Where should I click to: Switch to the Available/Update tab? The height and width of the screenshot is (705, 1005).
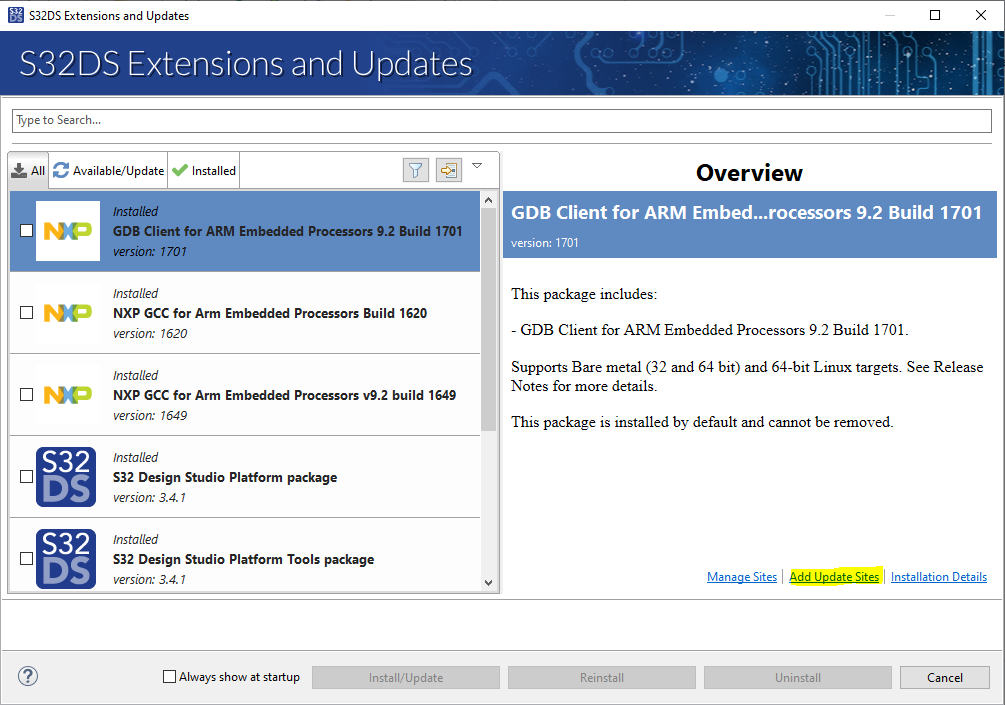click(x=108, y=171)
